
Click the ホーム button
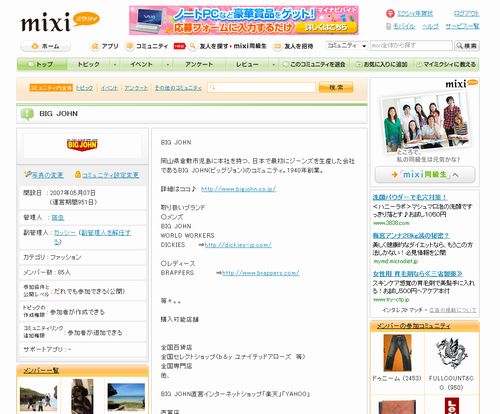pyautogui.click(x=46, y=46)
